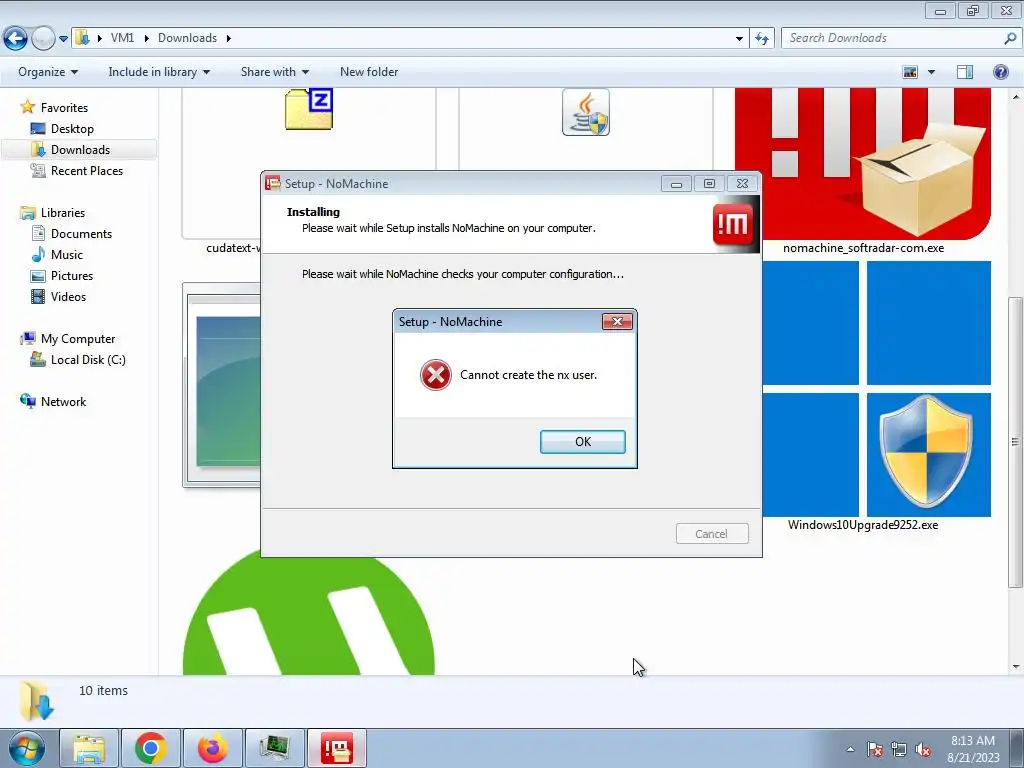Click the scrollbar up arrow in the file list
This screenshot has height=768, width=1024.
[1016, 97]
